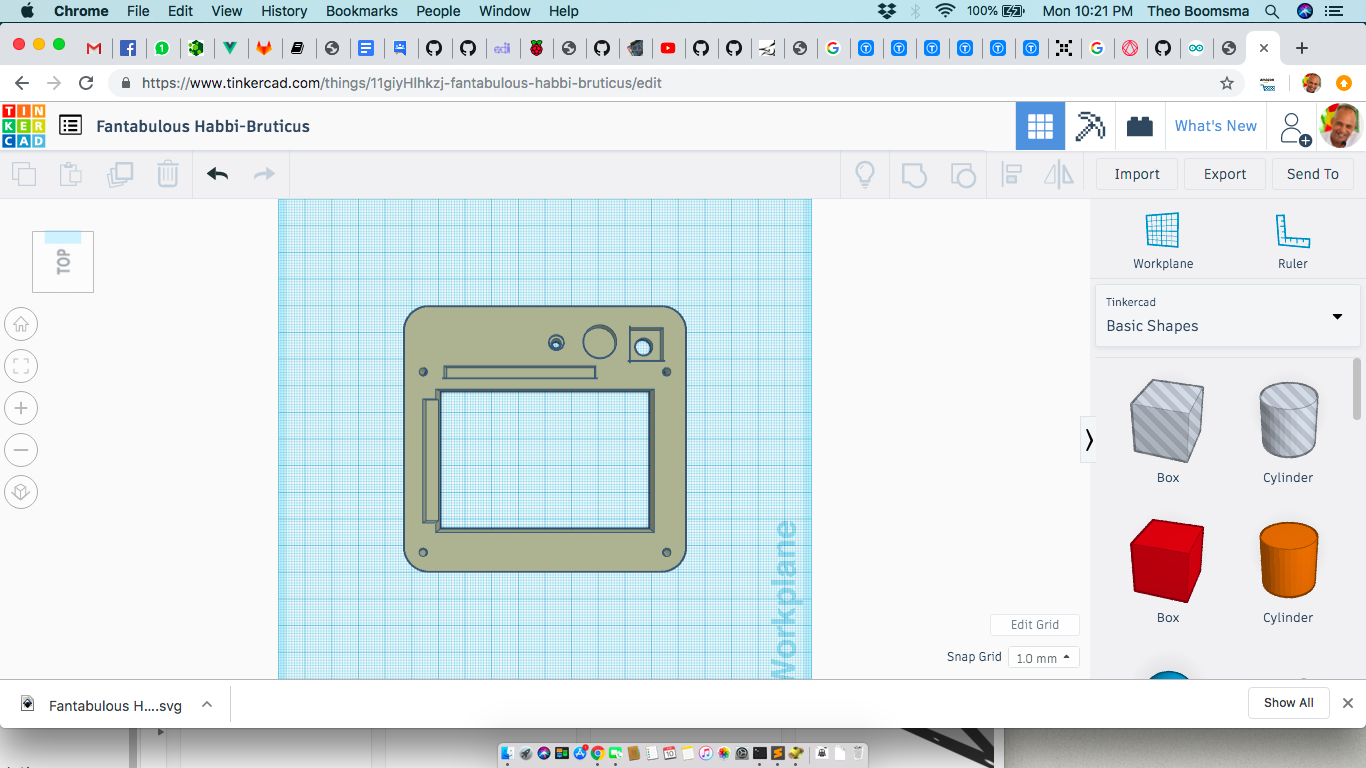Undo the last action
The height and width of the screenshot is (768, 1366).
pos(217,174)
